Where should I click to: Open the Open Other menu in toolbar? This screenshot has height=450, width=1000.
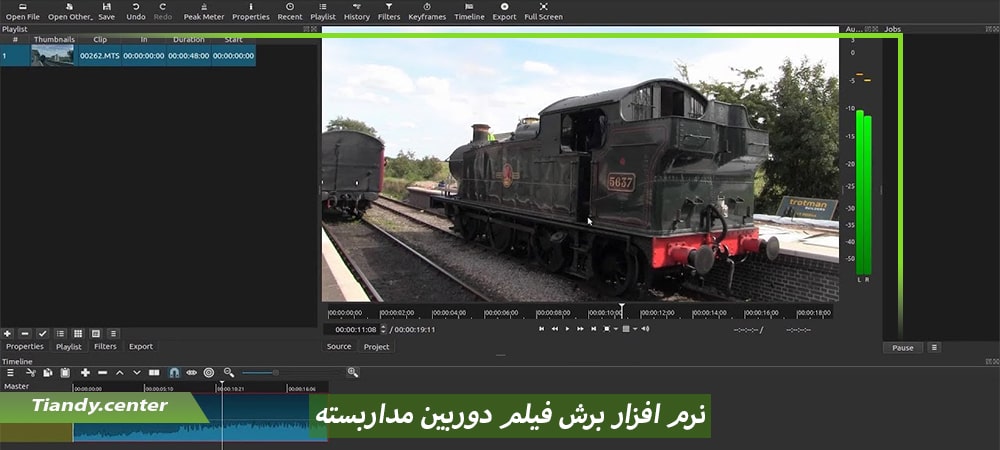(70, 11)
